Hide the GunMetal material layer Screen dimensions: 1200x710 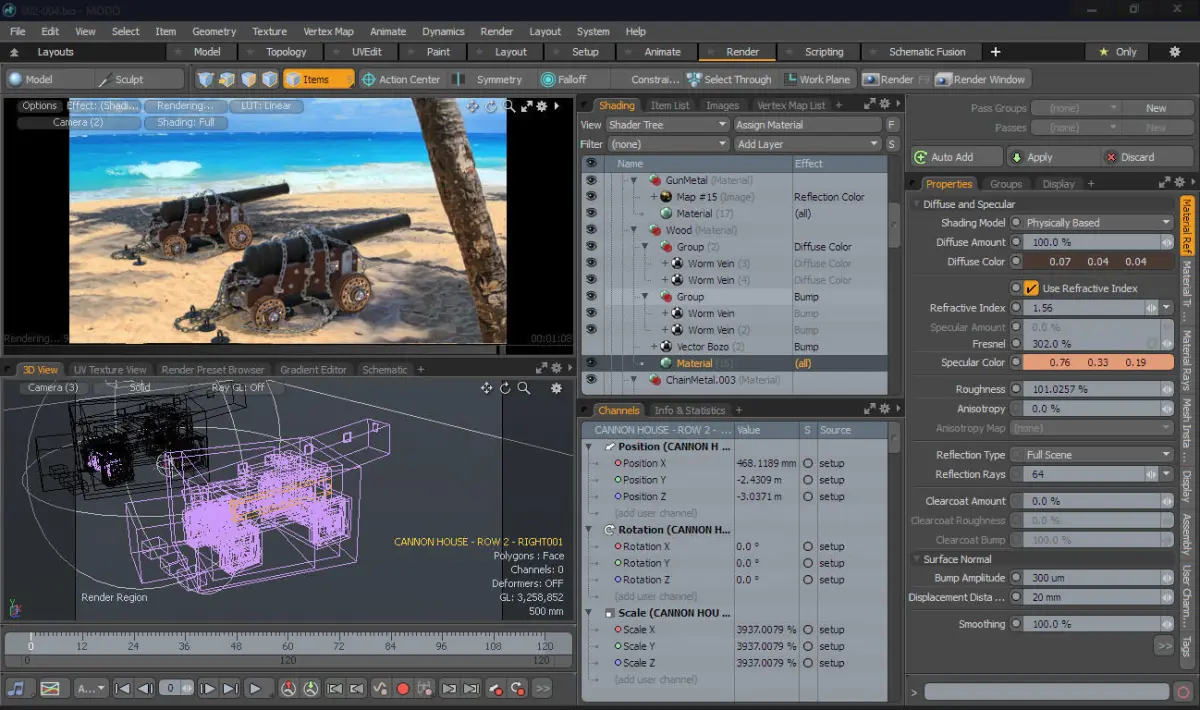point(590,181)
